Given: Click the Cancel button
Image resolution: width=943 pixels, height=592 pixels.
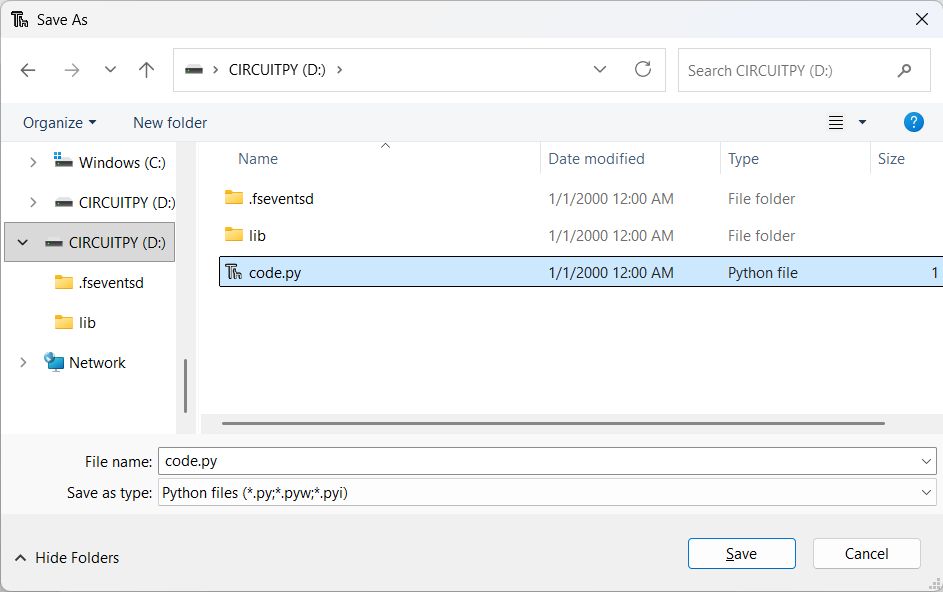Looking at the screenshot, I should (866, 553).
